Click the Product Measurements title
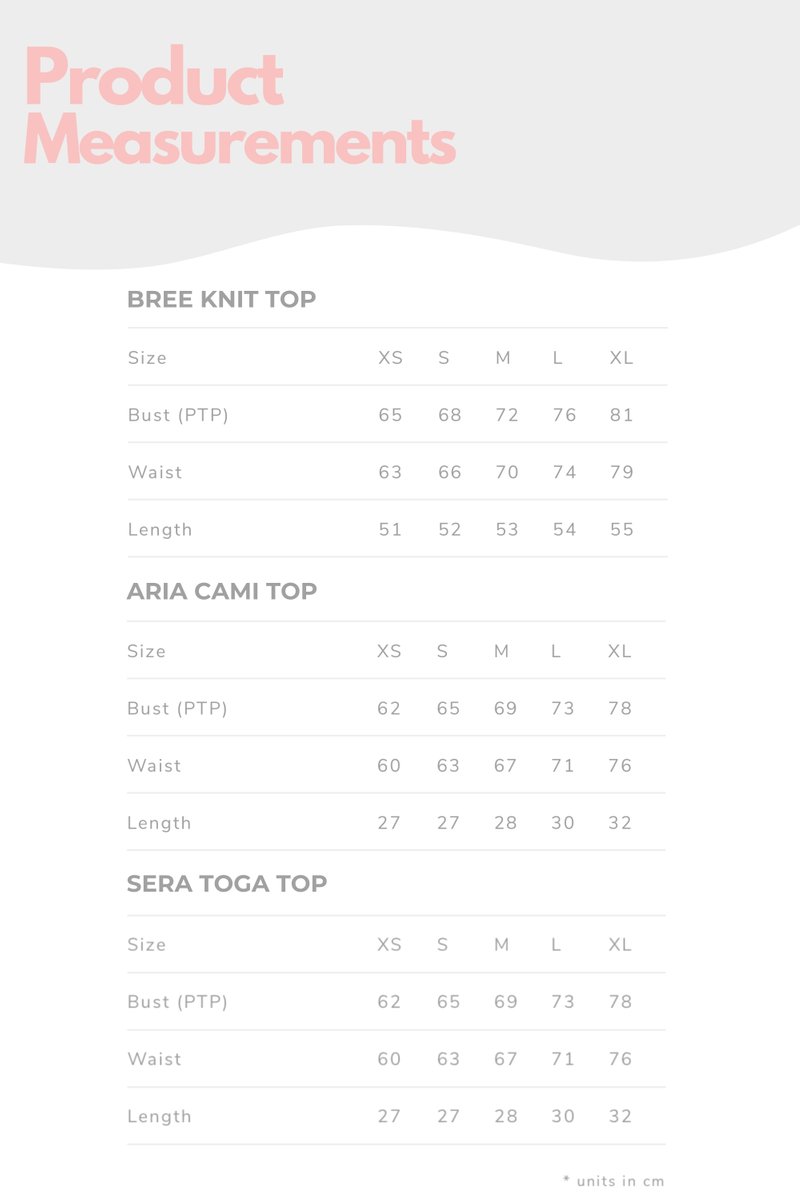The width and height of the screenshot is (800, 1200). 239,106
